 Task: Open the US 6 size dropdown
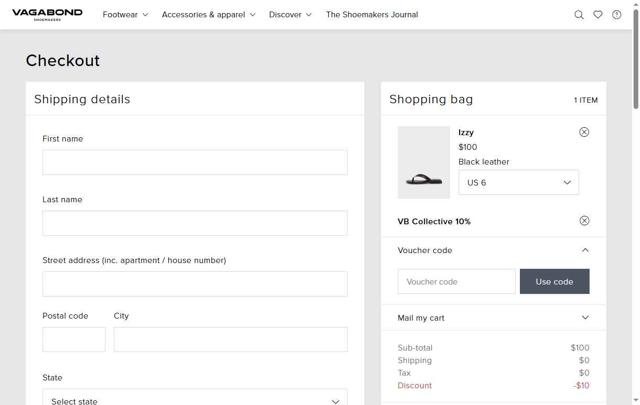[518, 182]
